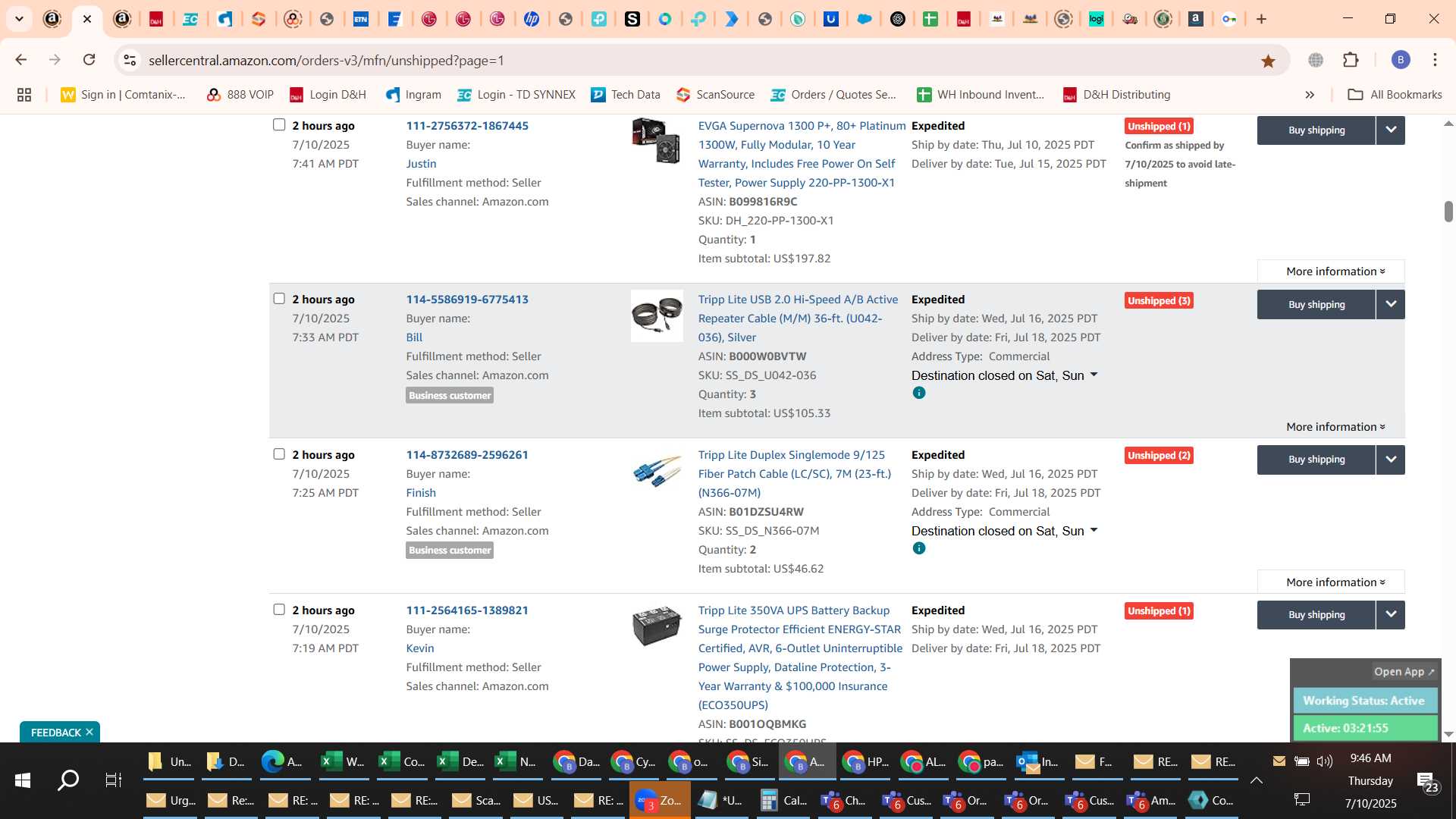Open Buy shipping dropdown for EVGA Supernova order
This screenshot has width=1456, height=819.
pyautogui.click(x=1391, y=130)
